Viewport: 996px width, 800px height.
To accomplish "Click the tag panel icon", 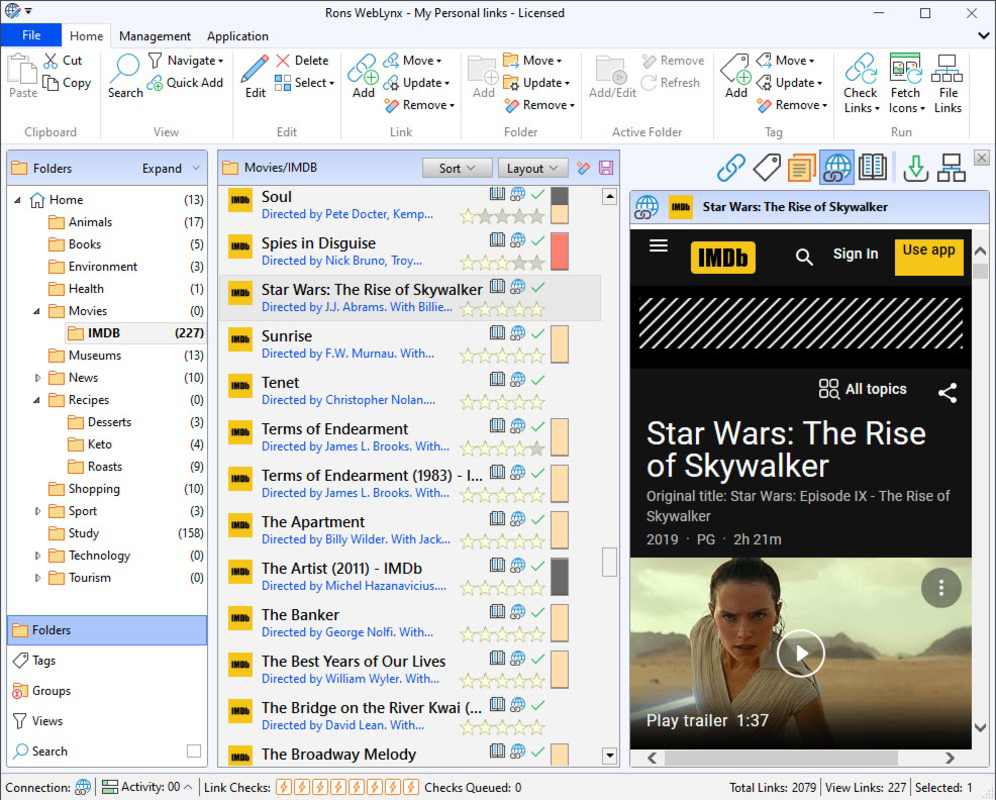I will click(x=766, y=167).
